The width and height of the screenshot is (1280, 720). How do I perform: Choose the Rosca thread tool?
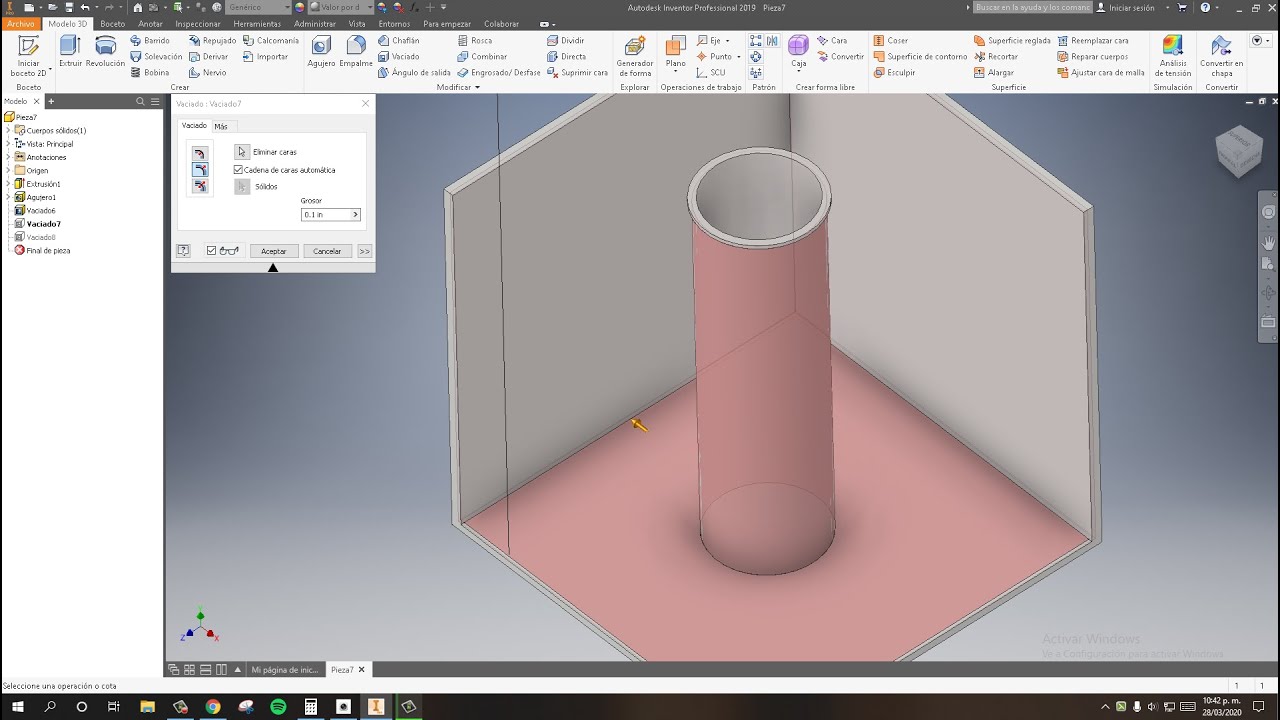coord(474,41)
